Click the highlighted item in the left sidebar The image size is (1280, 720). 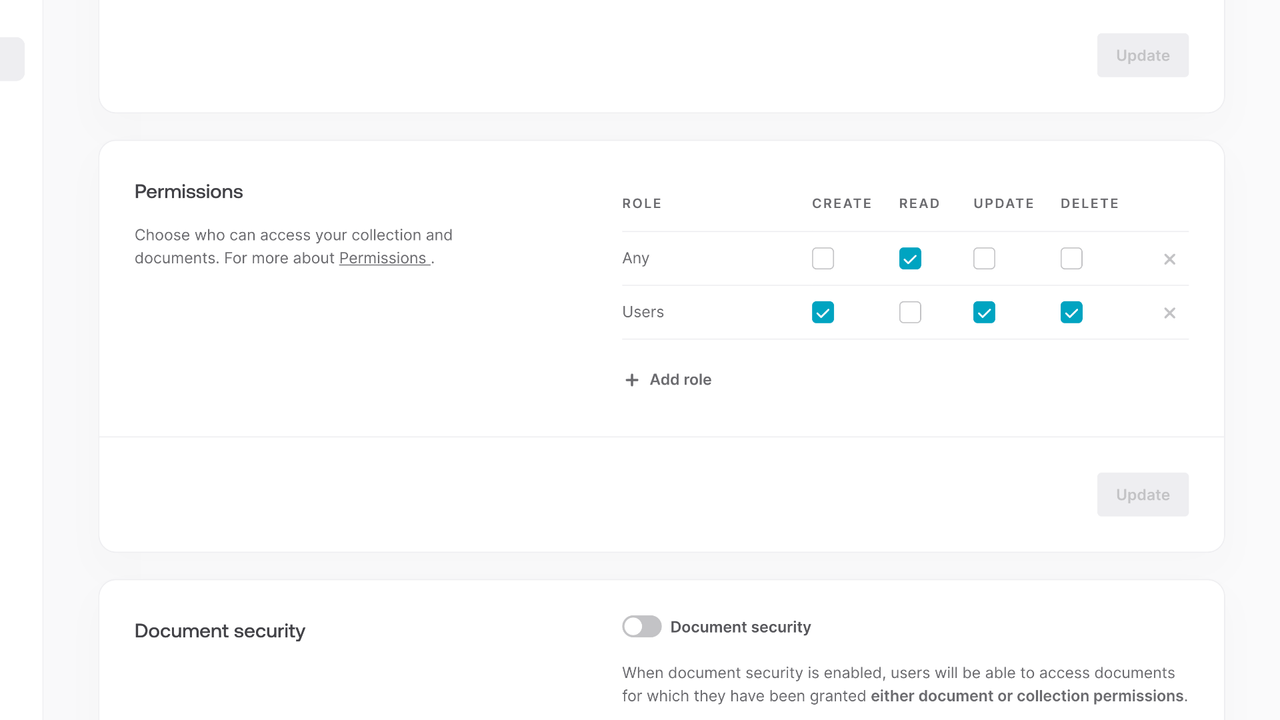12,59
